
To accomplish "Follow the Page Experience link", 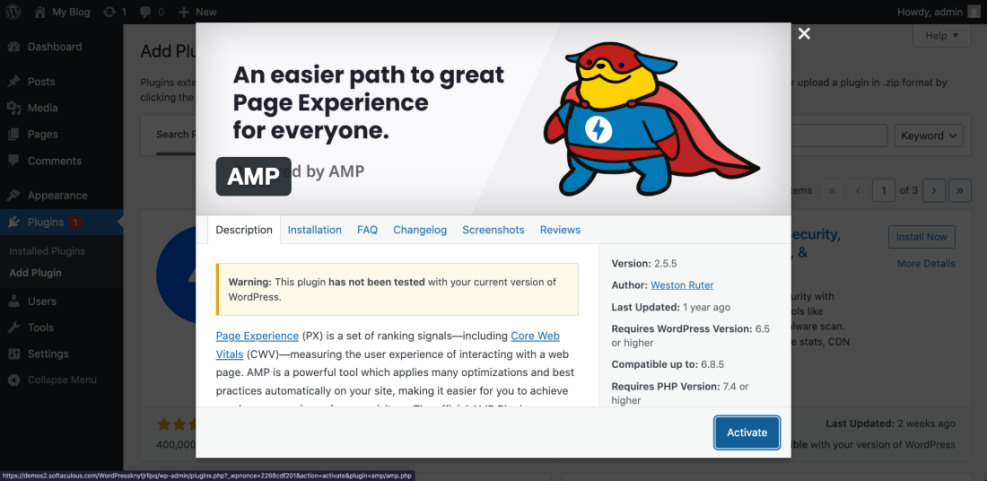I will click(257, 336).
